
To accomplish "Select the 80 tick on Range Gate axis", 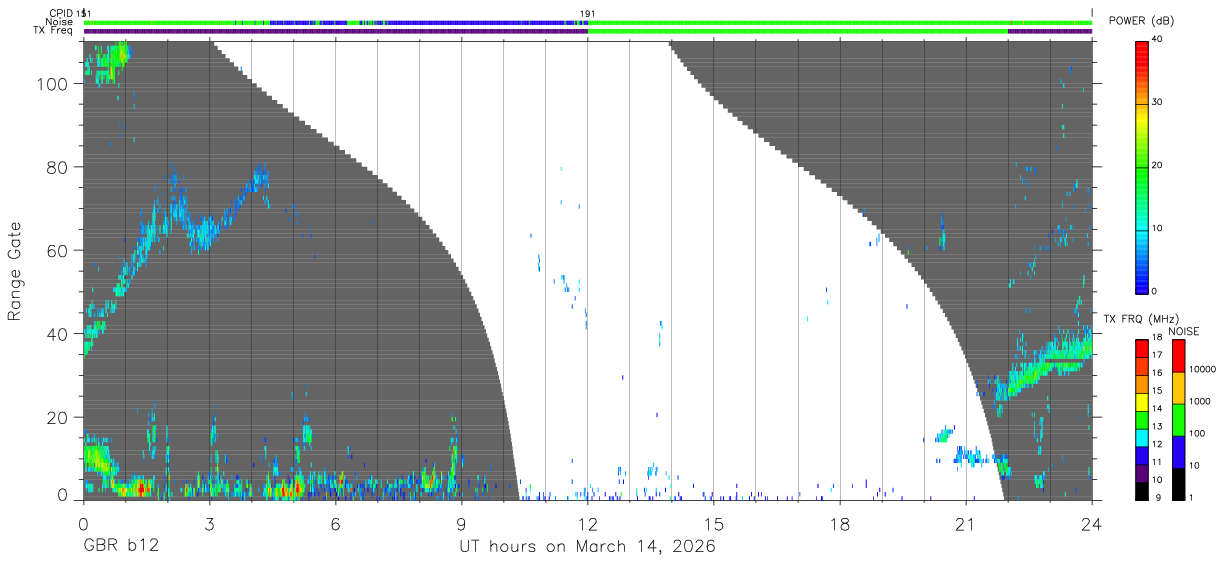I will (x=59, y=167).
